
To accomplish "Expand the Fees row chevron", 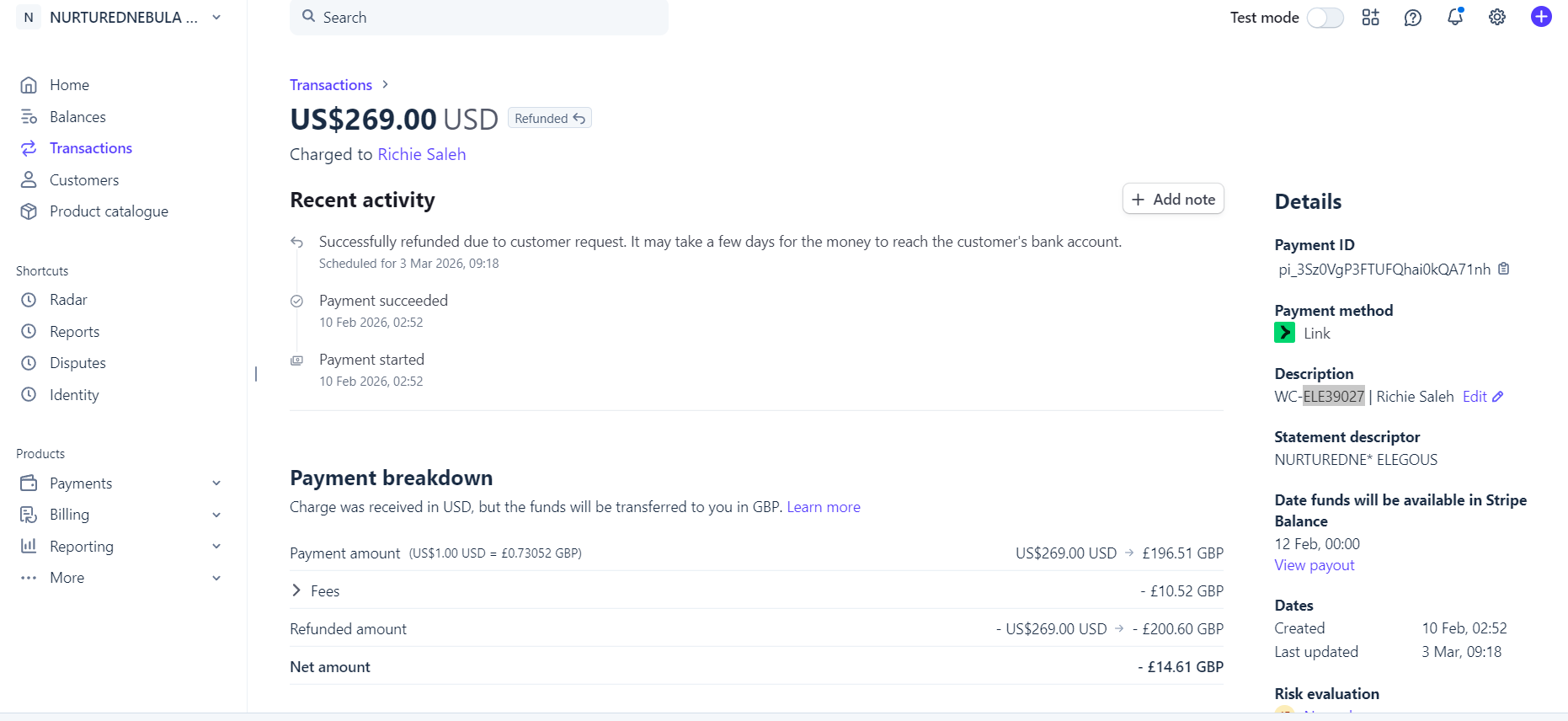I will tap(296, 590).
